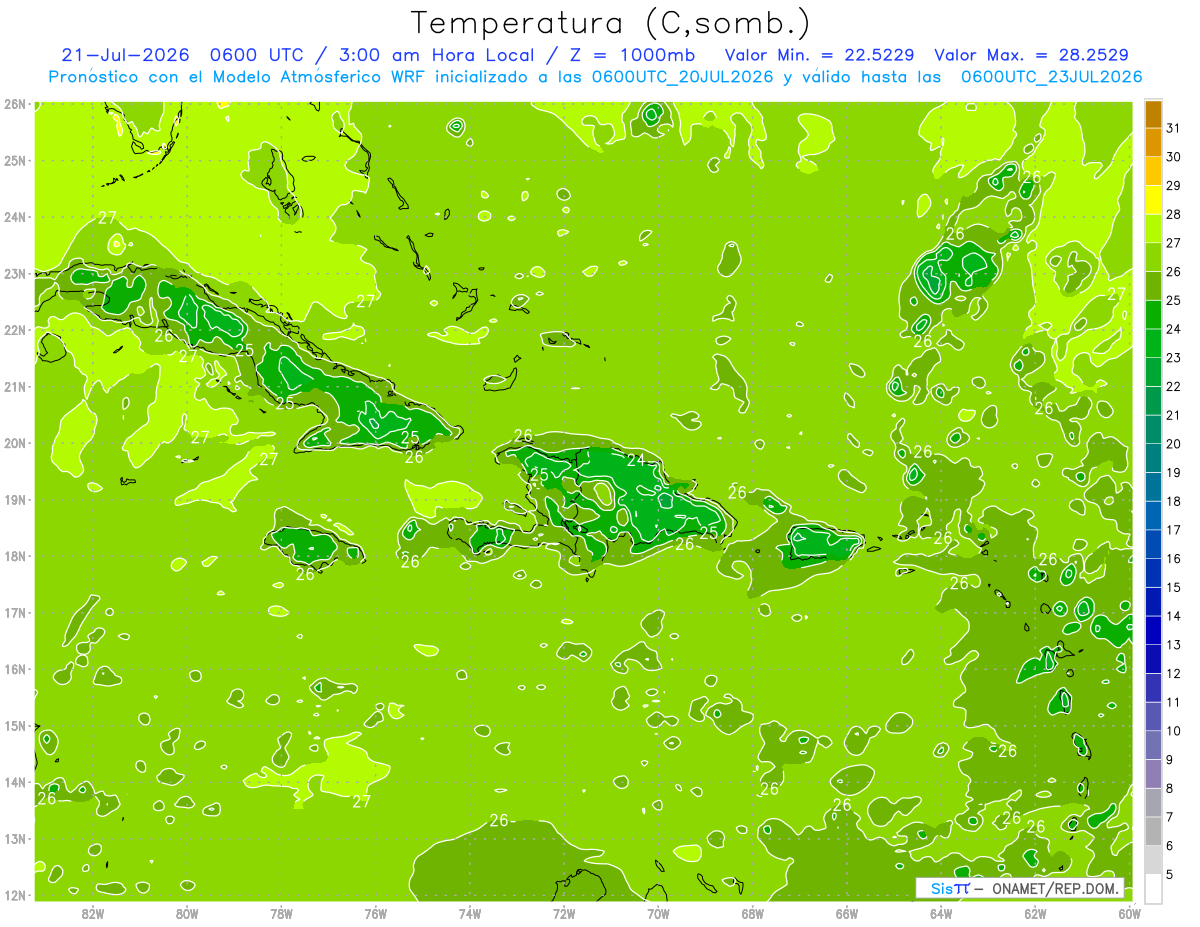1200x927 pixels.
Task: Pick the white legend swatch below 5
Action: [1153, 888]
